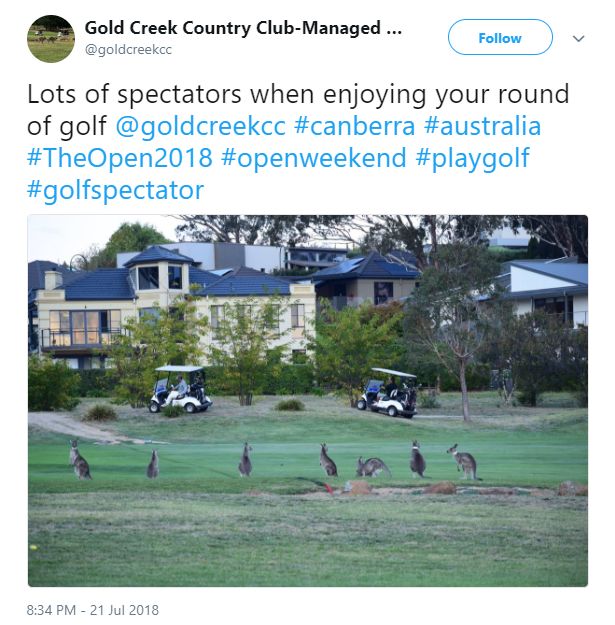Open the tweet options chevron menu
Image resolution: width=615 pixels, height=625 pixels.
[578, 39]
